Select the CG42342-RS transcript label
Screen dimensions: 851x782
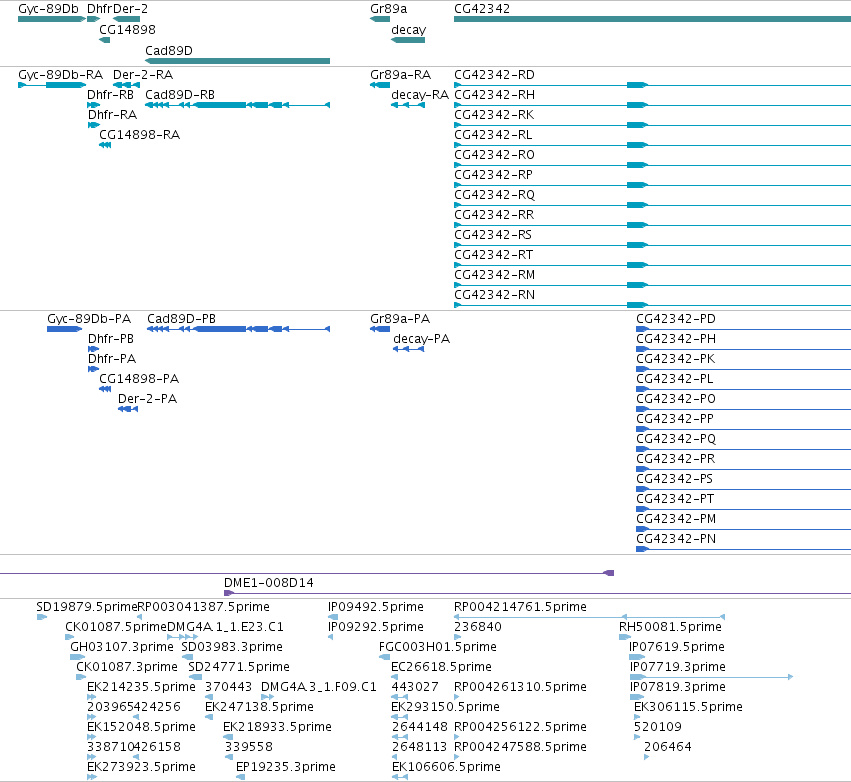[x=493, y=234]
